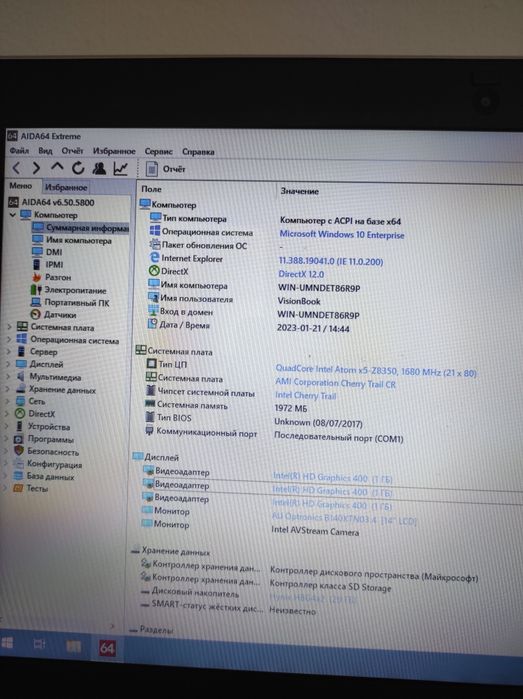Viewport: 523px width, 699px height.
Task: Open the Справка menu
Action: (x=198, y=152)
